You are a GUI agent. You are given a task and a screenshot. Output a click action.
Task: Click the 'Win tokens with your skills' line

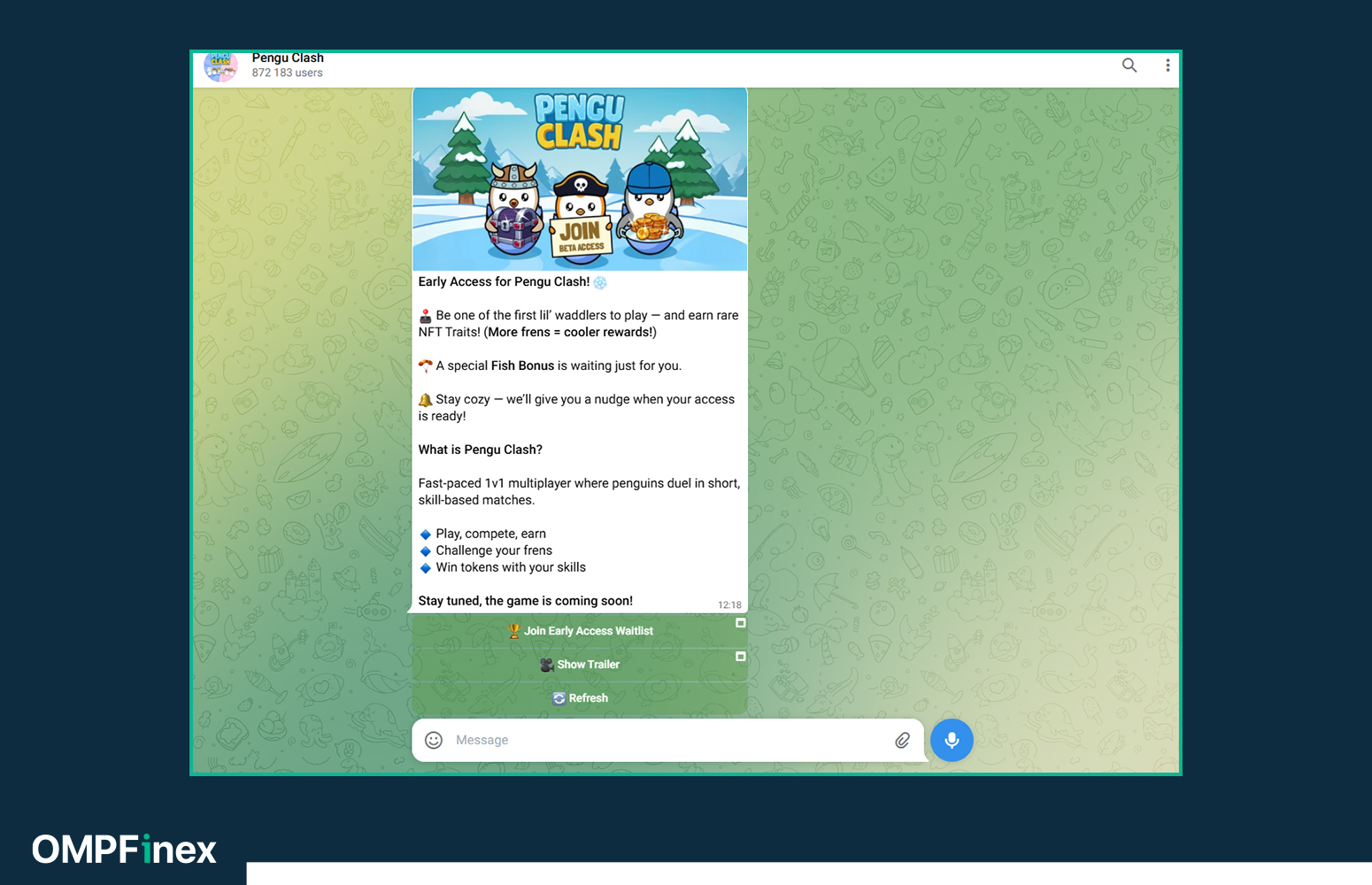[x=511, y=567]
